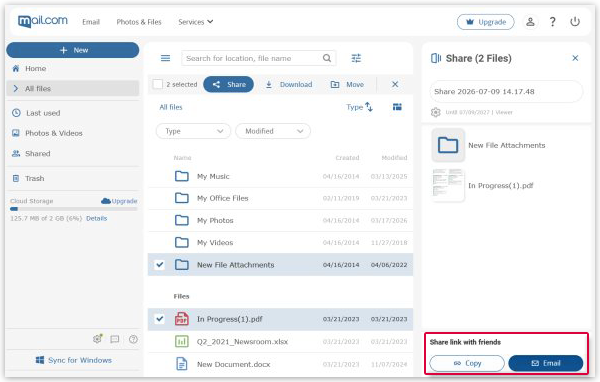Click the My Music folder icon
The width and height of the screenshot is (600, 382).
182,176
